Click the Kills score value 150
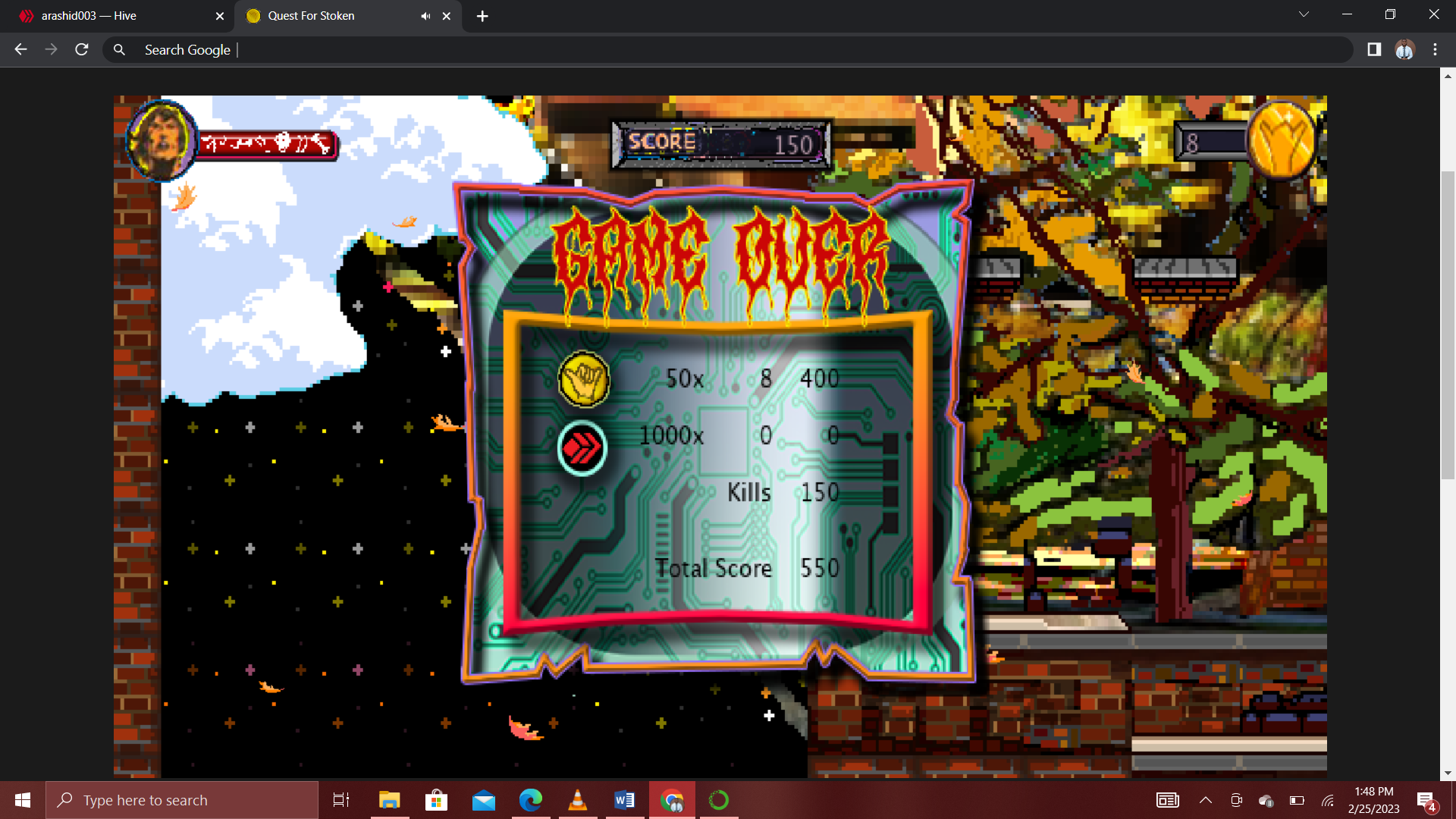The height and width of the screenshot is (819, 1456). click(821, 492)
